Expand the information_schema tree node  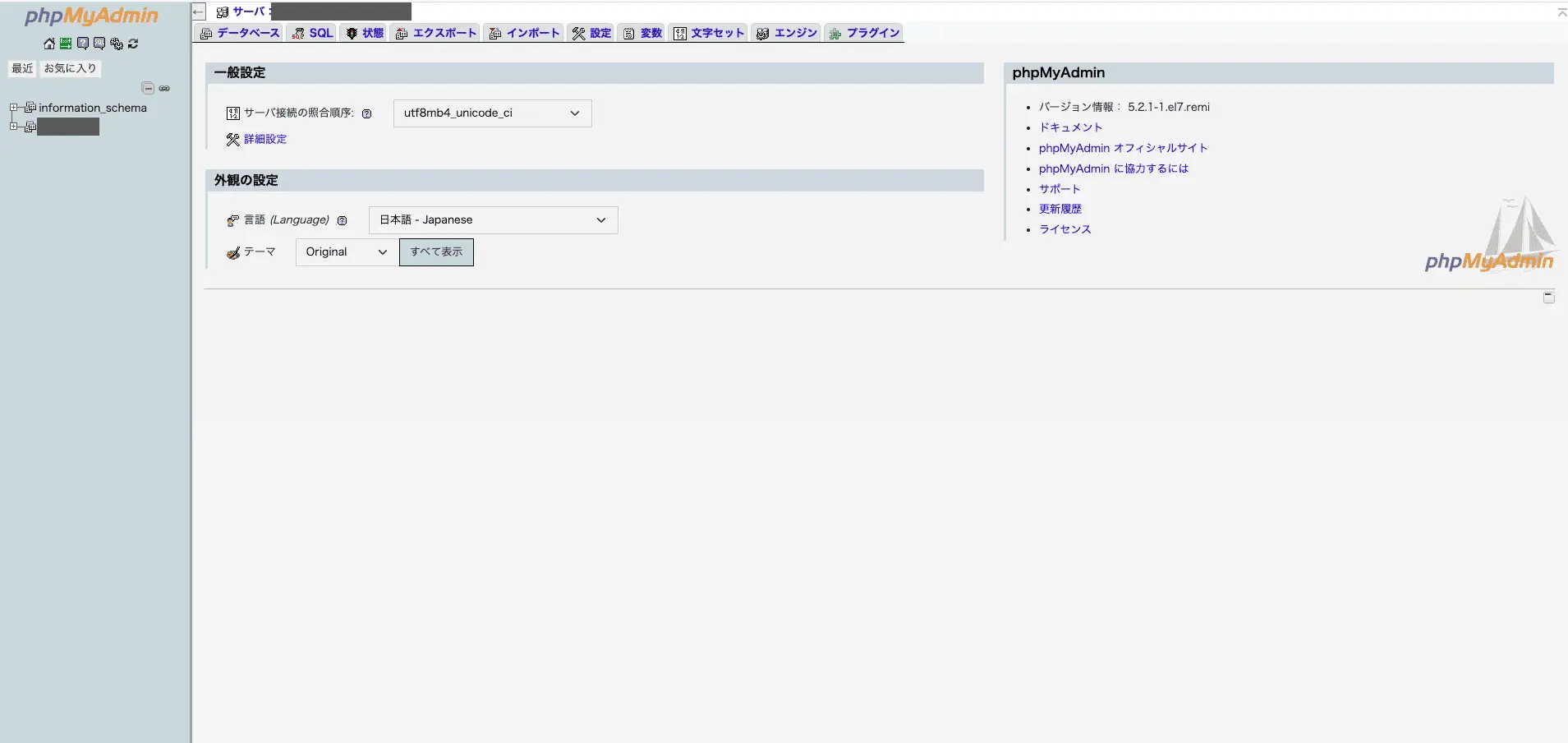pos(13,108)
